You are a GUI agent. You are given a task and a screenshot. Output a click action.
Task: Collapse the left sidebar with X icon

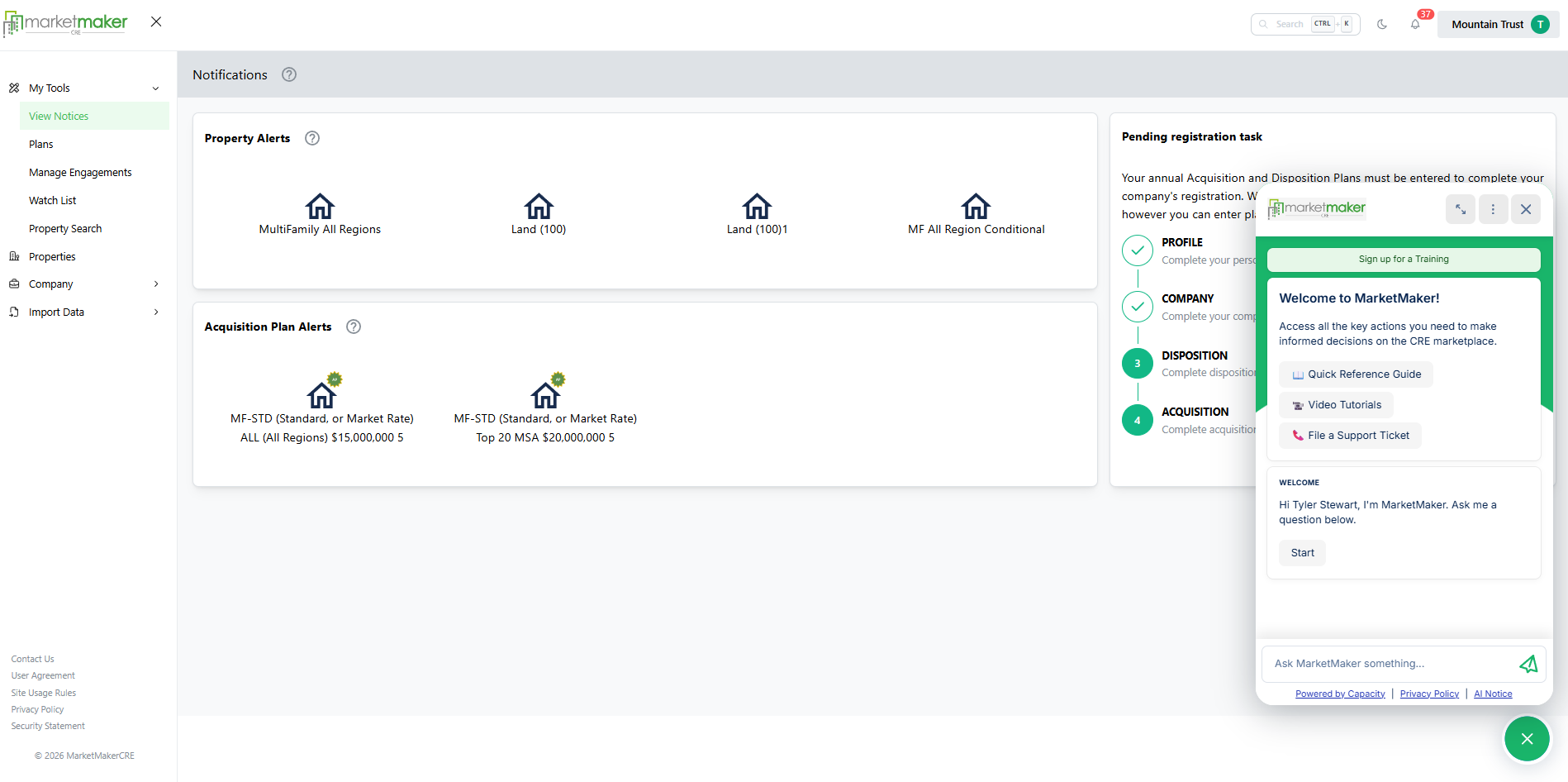[x=156, y=22]
